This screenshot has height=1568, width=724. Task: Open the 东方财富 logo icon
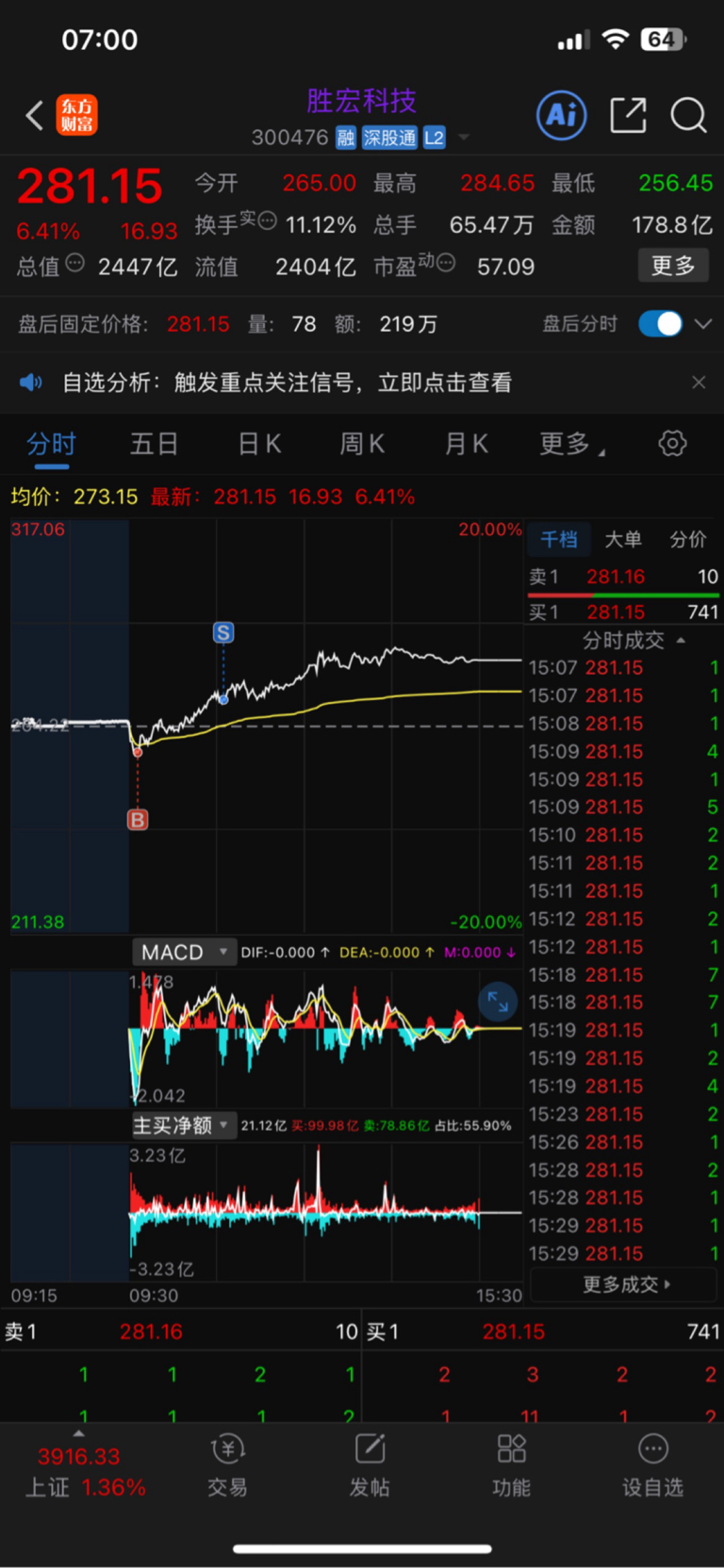point(76,115)
